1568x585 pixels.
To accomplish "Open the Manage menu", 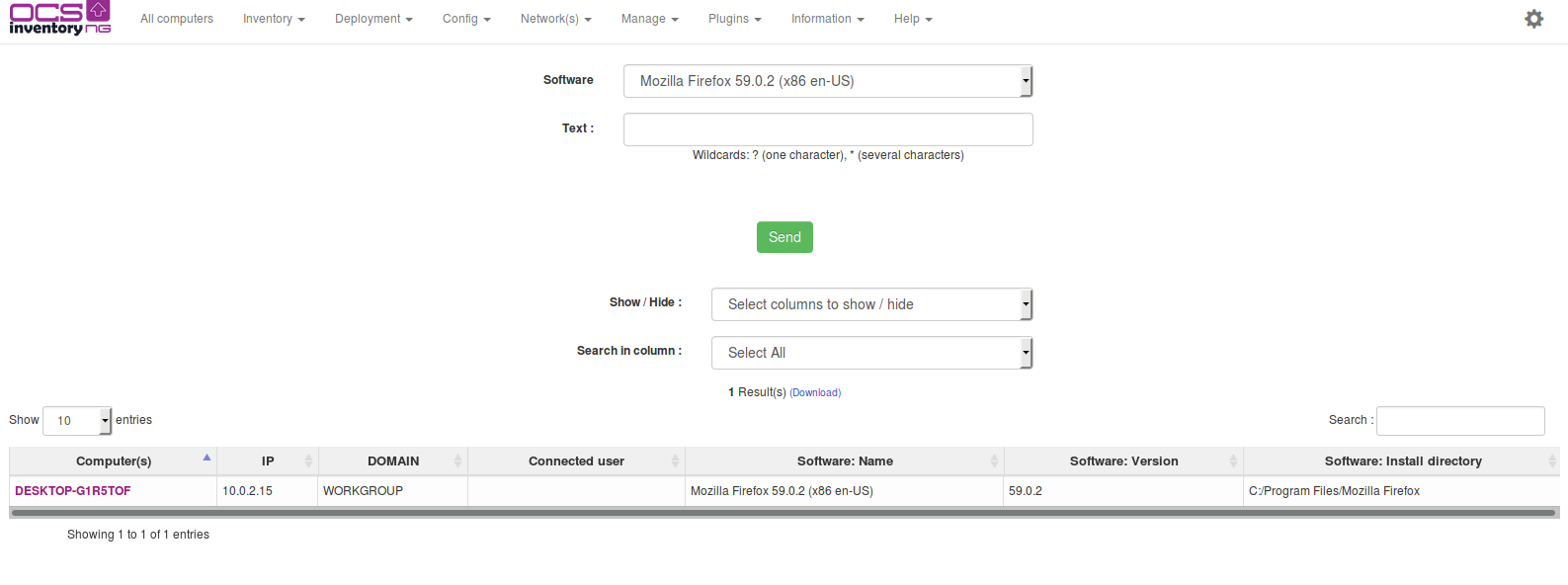I will click(x=650, y=19).
